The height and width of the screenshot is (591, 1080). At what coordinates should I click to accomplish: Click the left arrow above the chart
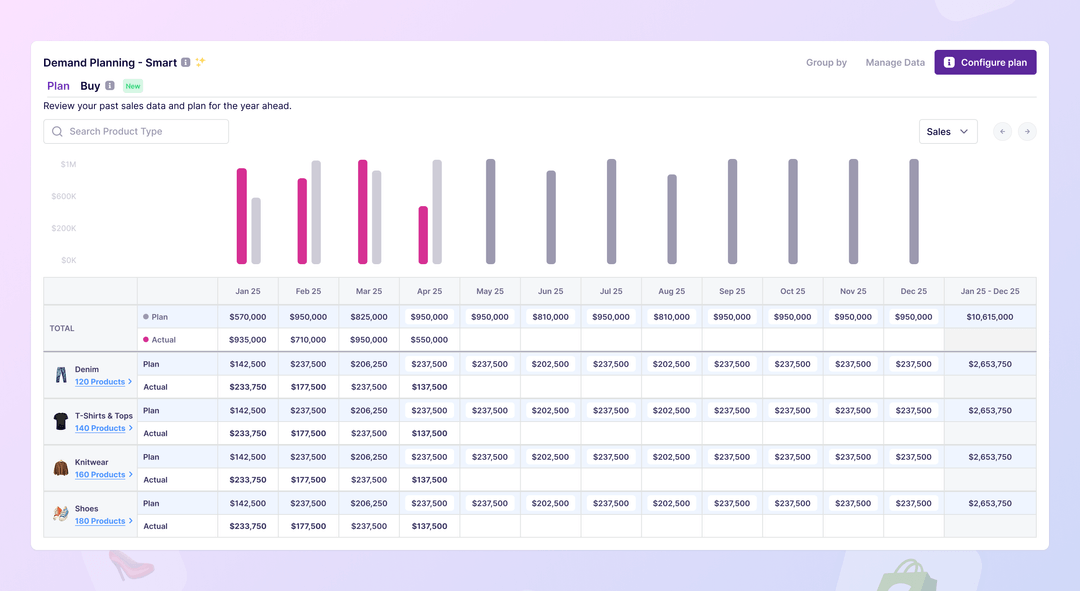(1002, 131)
